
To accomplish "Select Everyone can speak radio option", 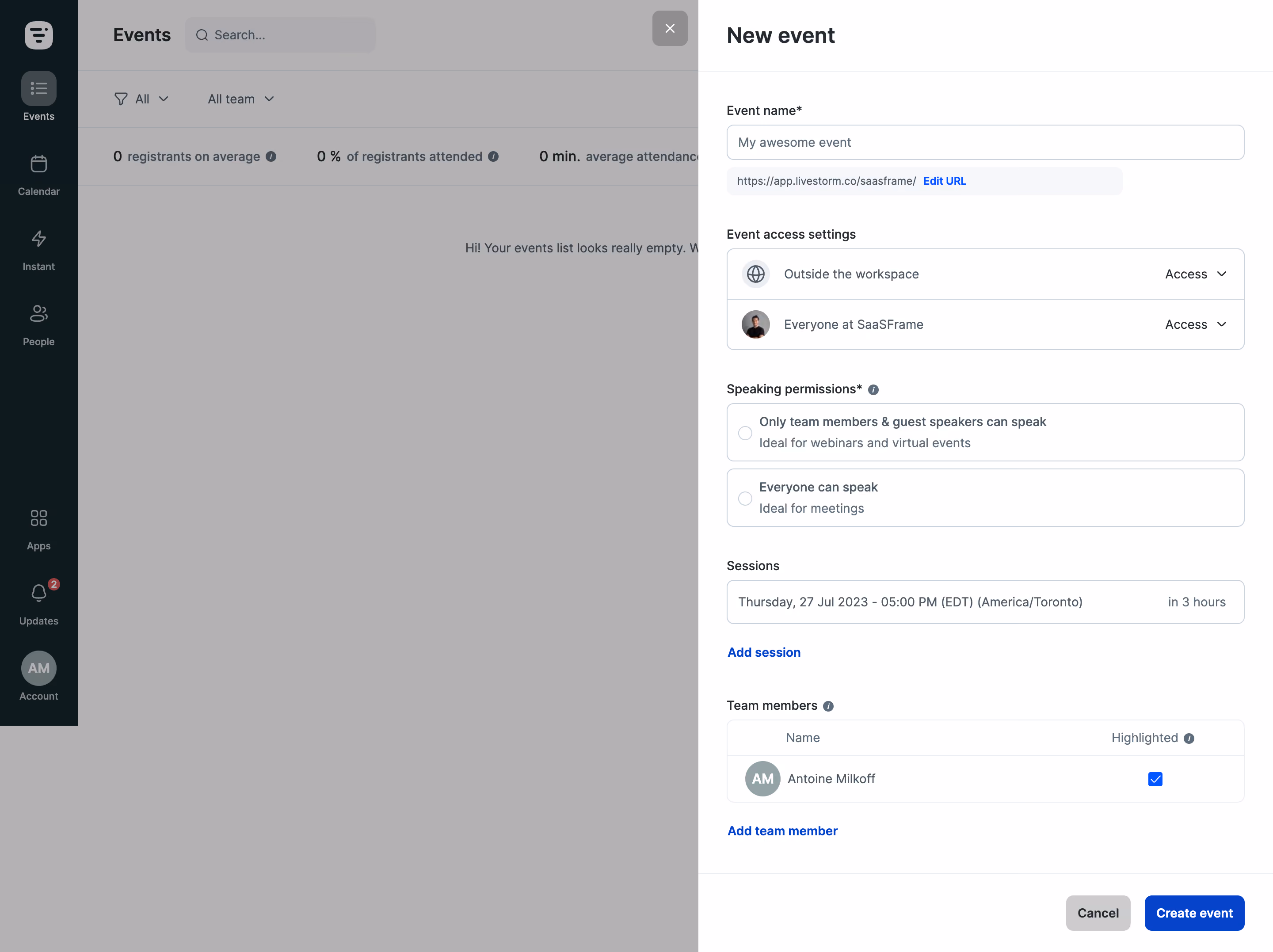I will [x=745, y=499].
